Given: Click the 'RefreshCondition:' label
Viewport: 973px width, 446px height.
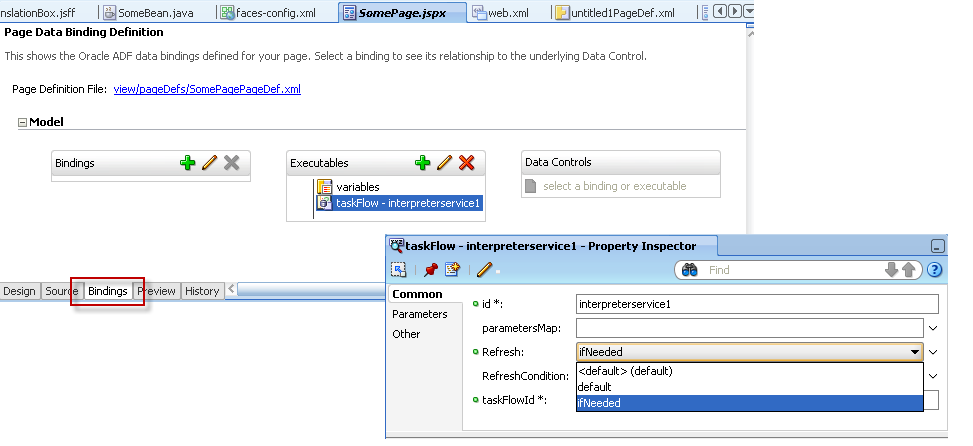Looking at the screenshot, I should [525, 376].
